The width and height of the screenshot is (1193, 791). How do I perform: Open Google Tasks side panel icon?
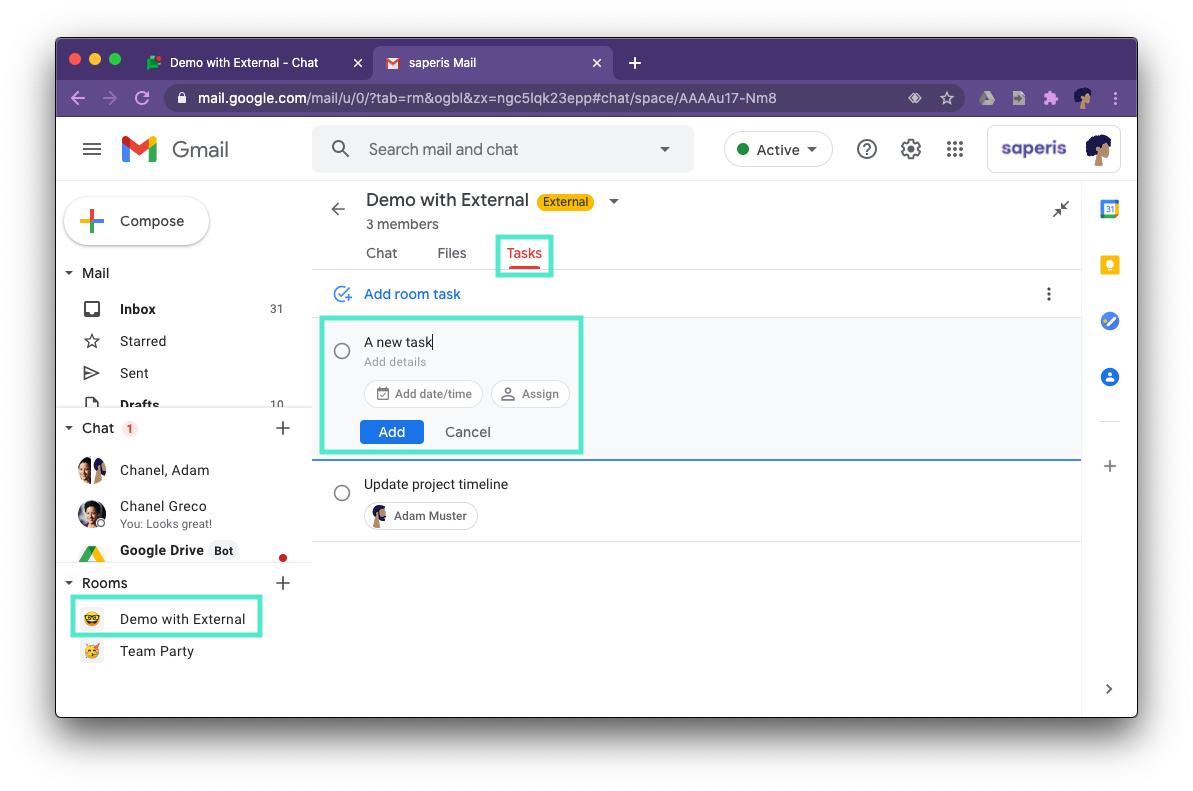(x=1109, y=321)
